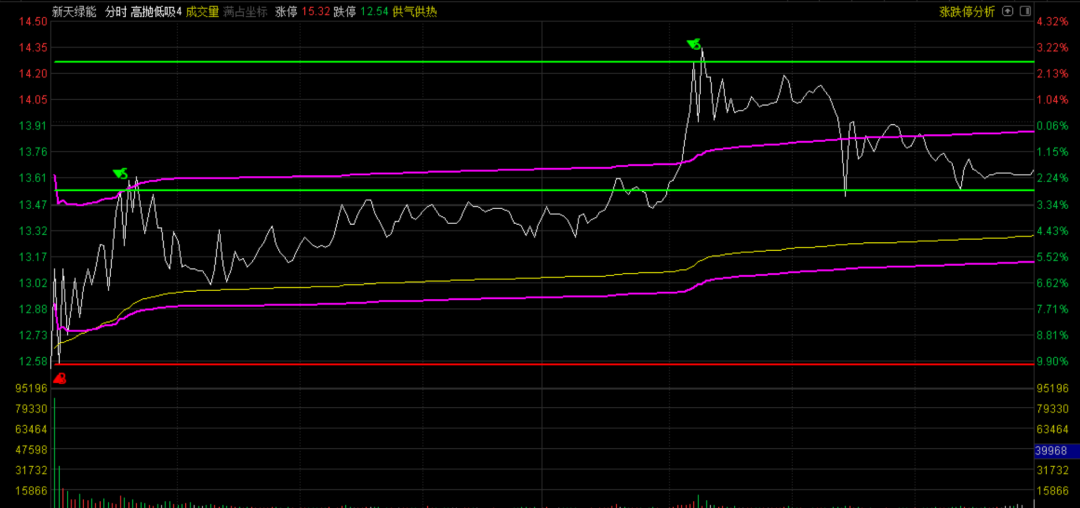Click the upload arrow icon at top right

1008,11
